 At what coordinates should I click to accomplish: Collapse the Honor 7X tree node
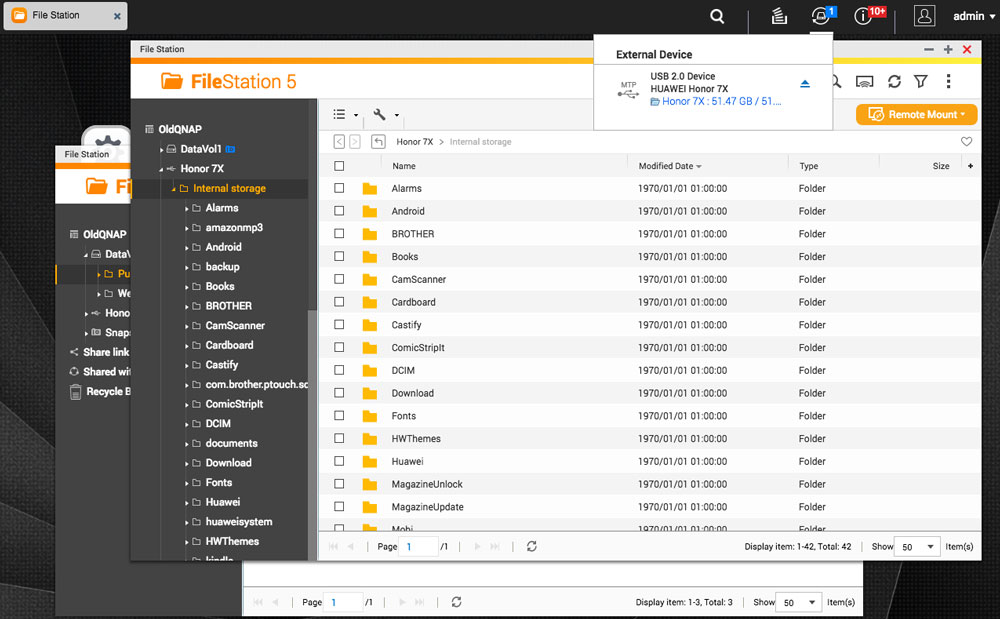(x=161, y=169)
